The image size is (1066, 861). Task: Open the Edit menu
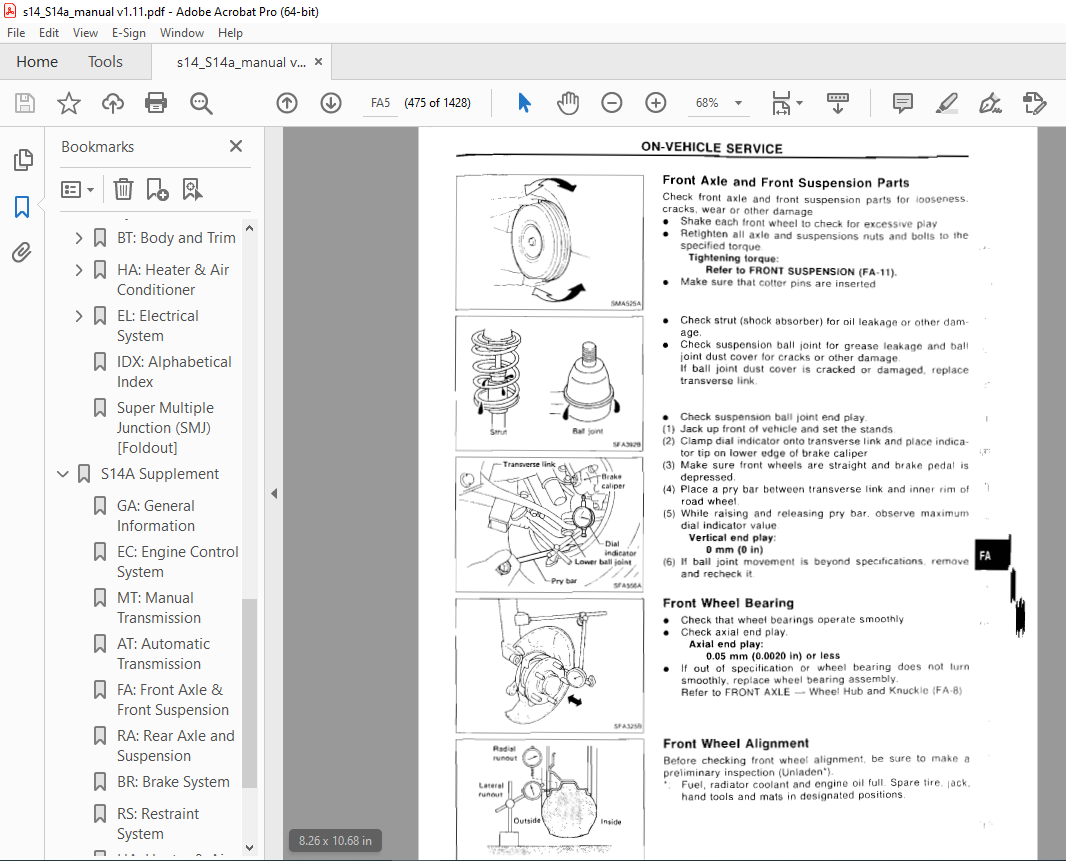click(x=48, y=33)
